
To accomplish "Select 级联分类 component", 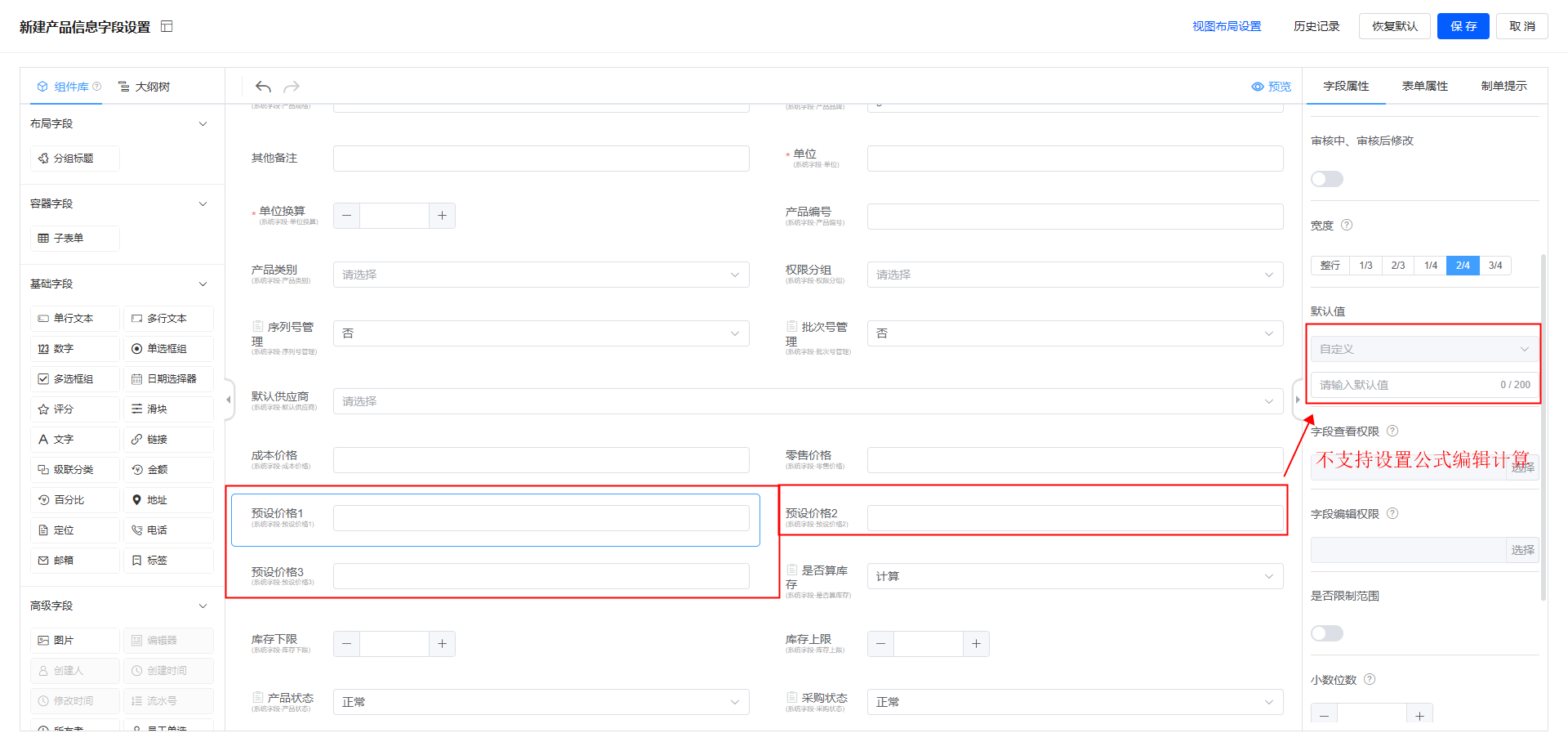I will [x=75, y=470].
